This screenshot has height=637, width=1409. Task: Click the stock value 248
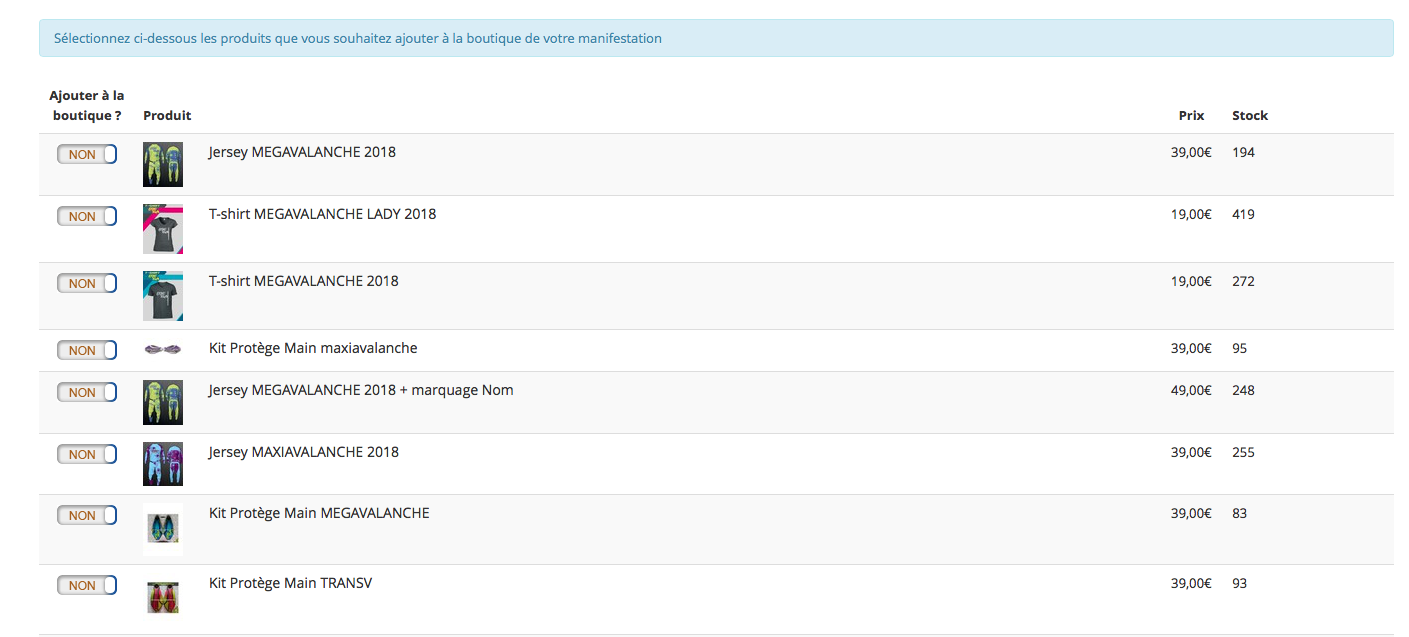pos(1243,390)
